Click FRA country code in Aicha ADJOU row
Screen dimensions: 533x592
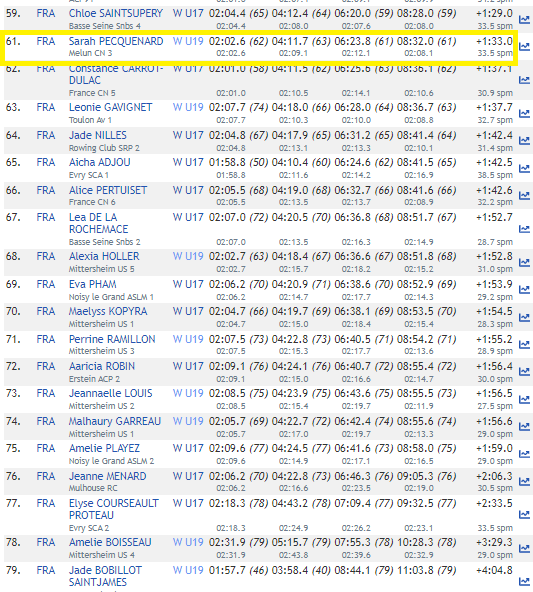pos(46,162)
